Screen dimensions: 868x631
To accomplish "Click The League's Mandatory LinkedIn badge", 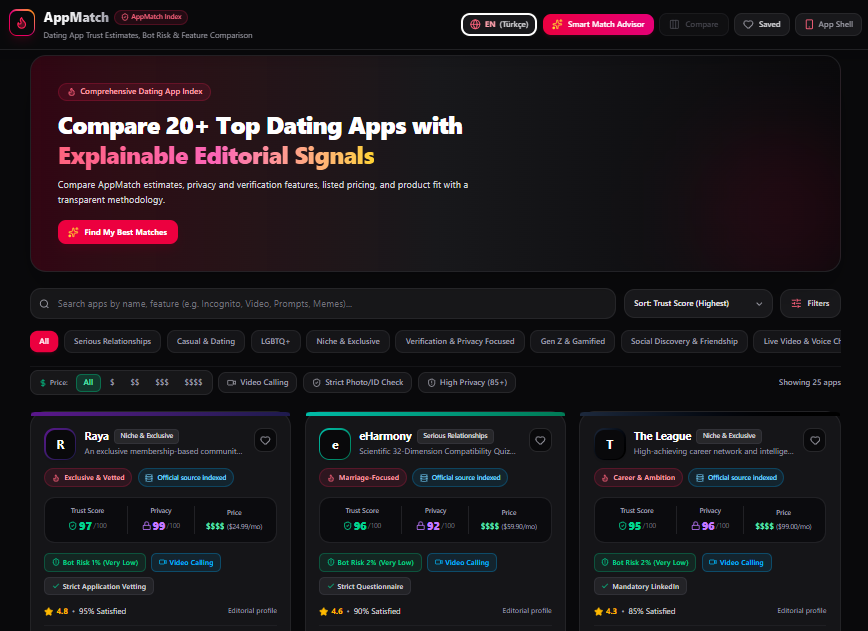I will (640, 586).
